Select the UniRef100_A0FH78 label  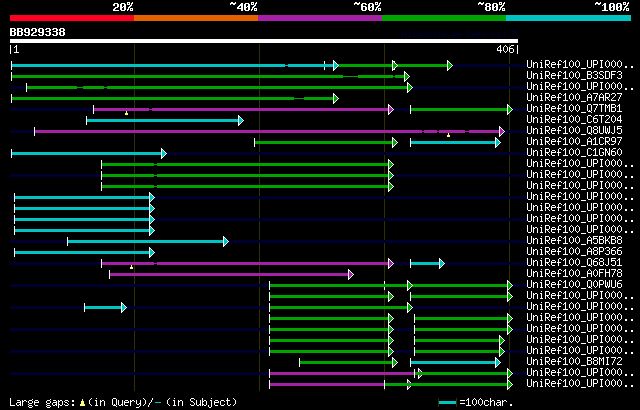(x=574, y=274)
